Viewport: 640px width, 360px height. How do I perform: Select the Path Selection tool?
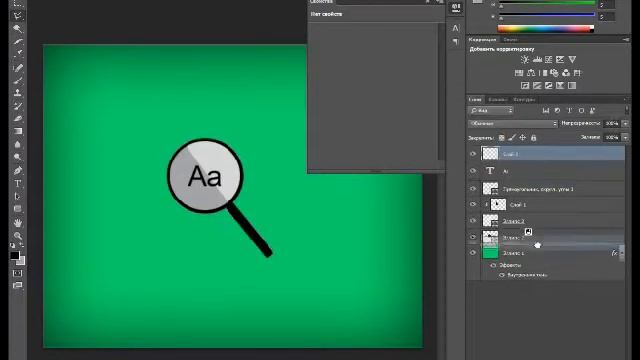click(18, 196)
